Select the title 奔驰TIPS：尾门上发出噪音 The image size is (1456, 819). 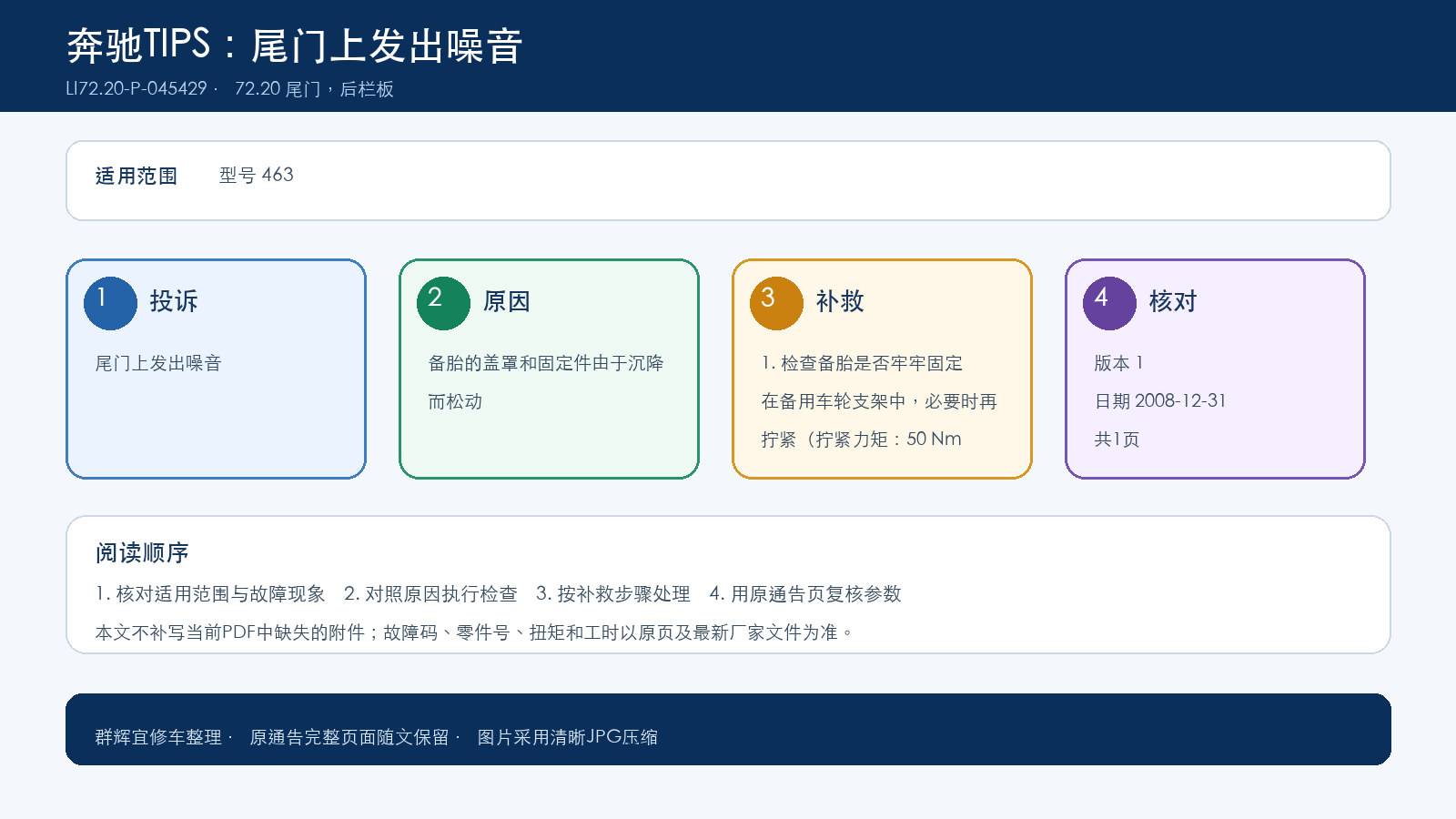click(x=295, y=45)
